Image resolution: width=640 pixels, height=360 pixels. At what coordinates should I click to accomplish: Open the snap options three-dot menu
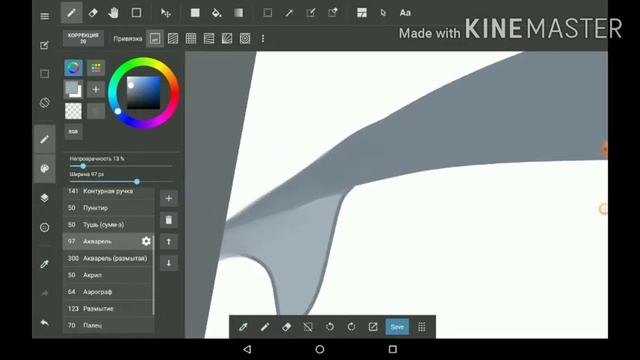click(263, 38)
